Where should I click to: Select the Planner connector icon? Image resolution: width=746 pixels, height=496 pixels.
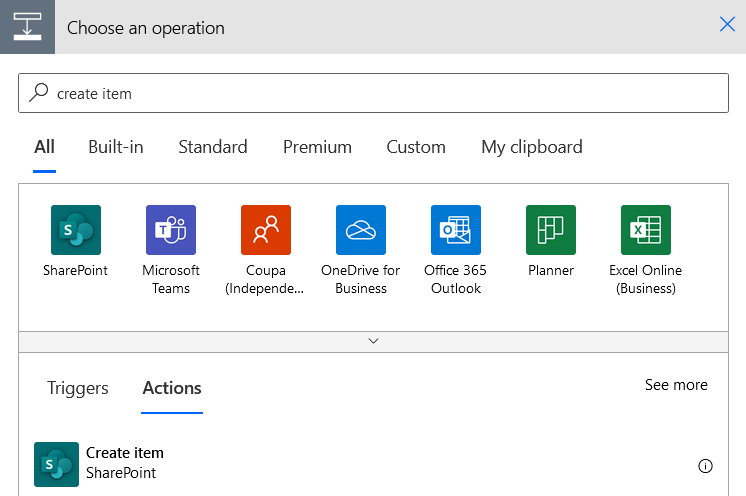coord(551,230)
